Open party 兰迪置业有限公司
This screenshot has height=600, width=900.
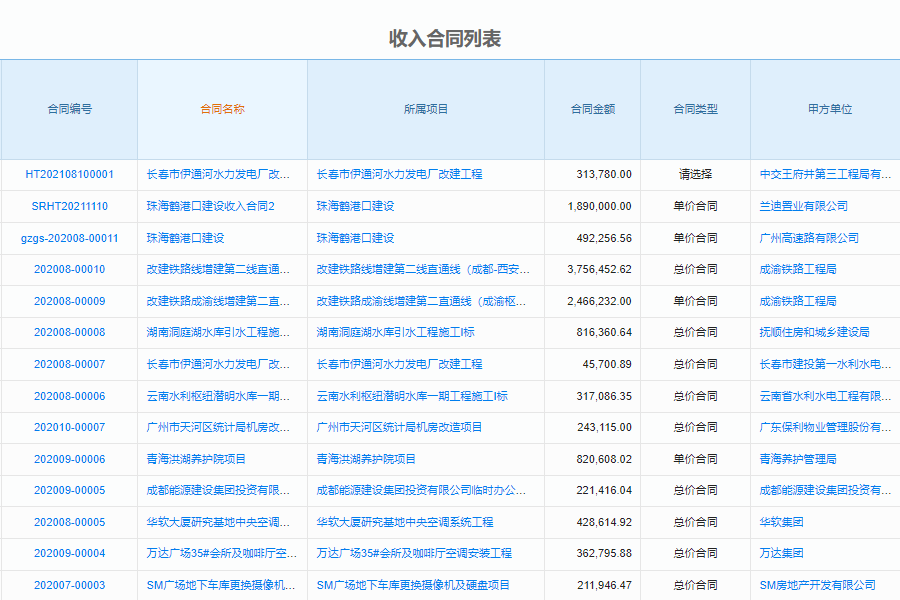[x=804, y=206]
